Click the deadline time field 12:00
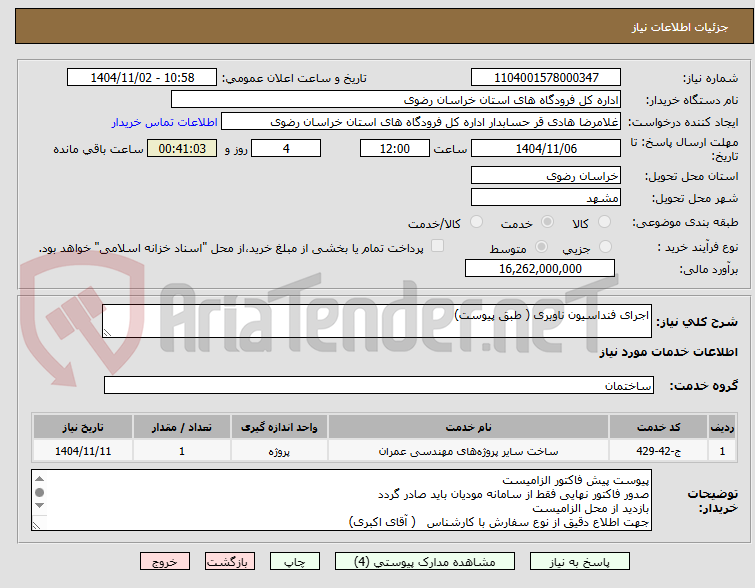 395,148
